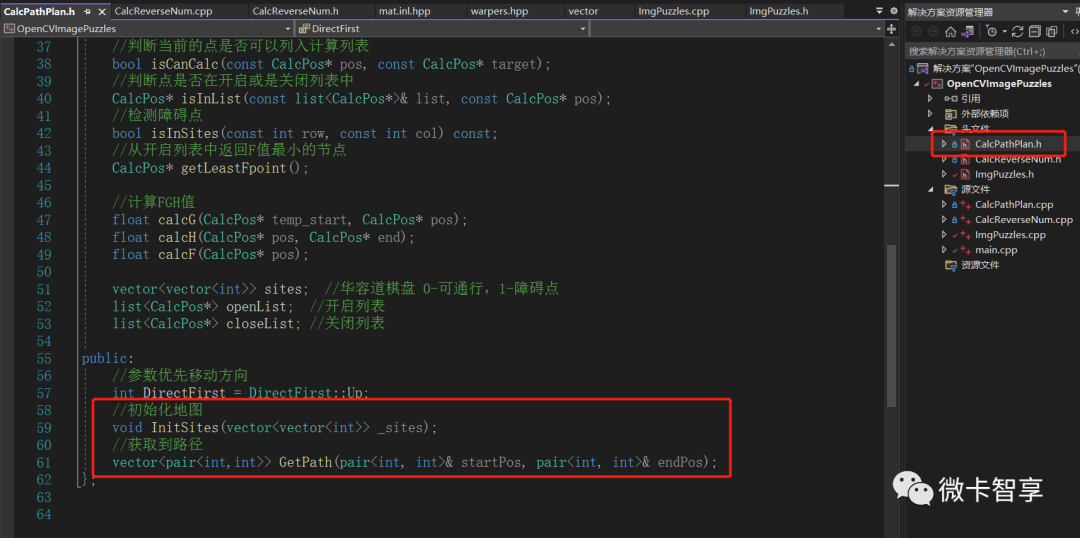The width and height of the screenshot is (1080, 538).
Task: Click the InitSites method name
Action: click(x=185, y=428)
